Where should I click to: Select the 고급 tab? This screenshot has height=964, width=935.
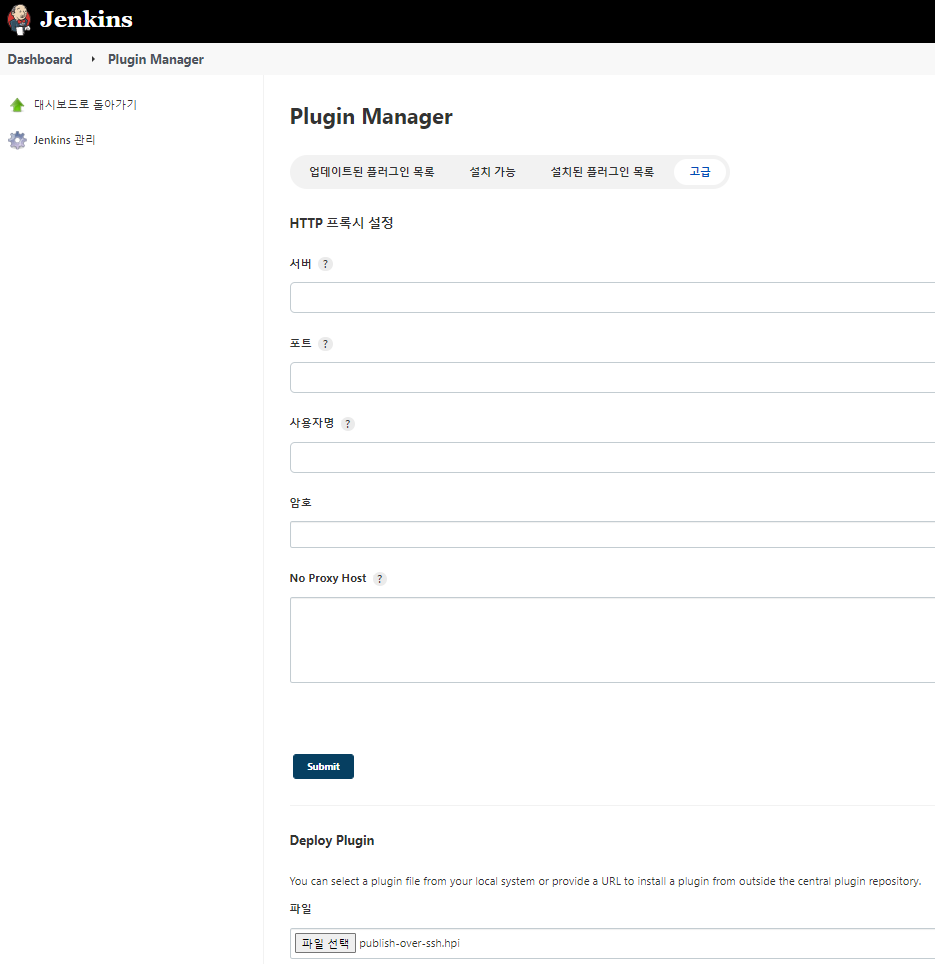click(x=700, y=172)
